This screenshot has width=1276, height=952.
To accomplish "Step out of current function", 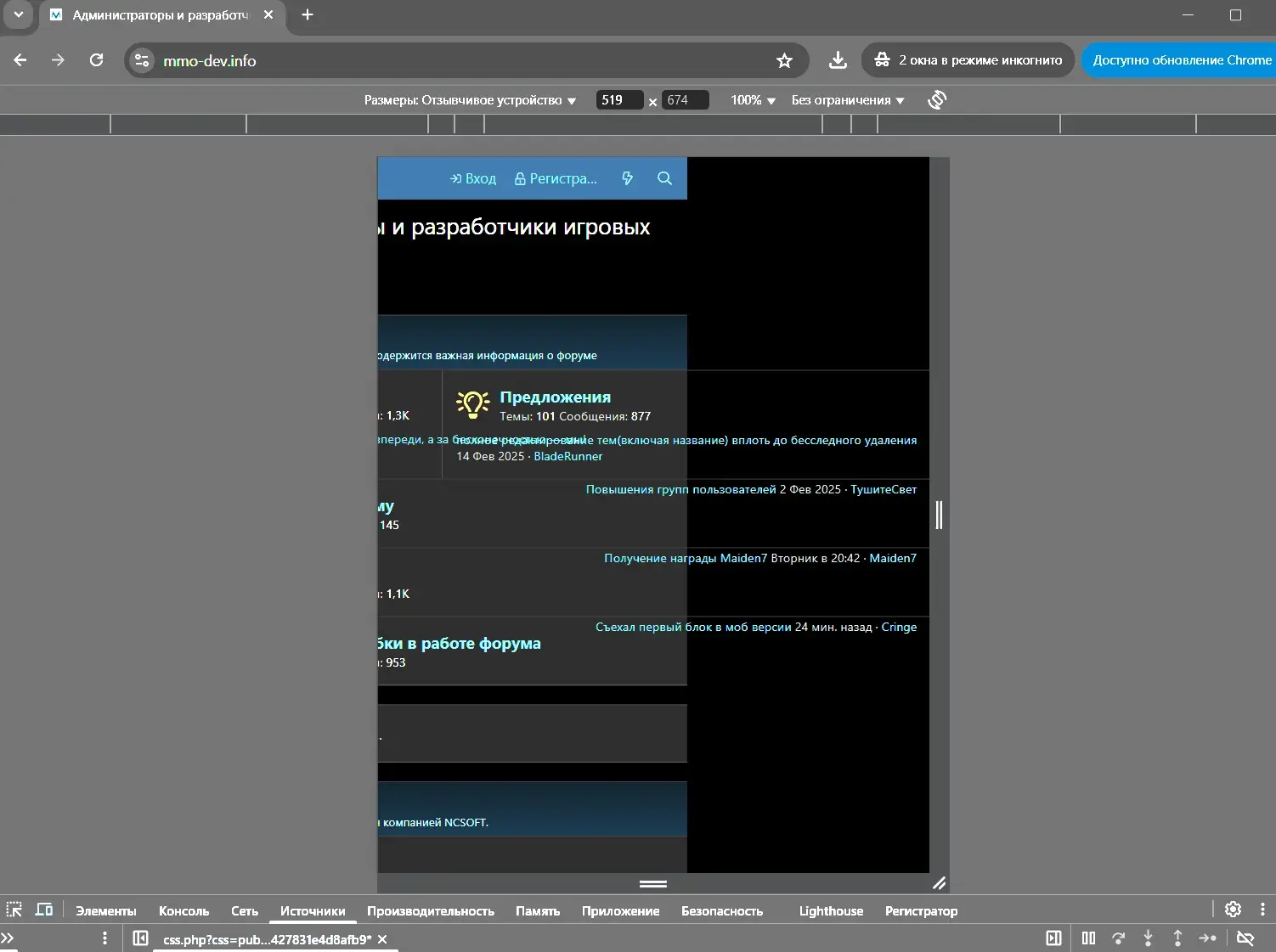I will pos(1177,938).
